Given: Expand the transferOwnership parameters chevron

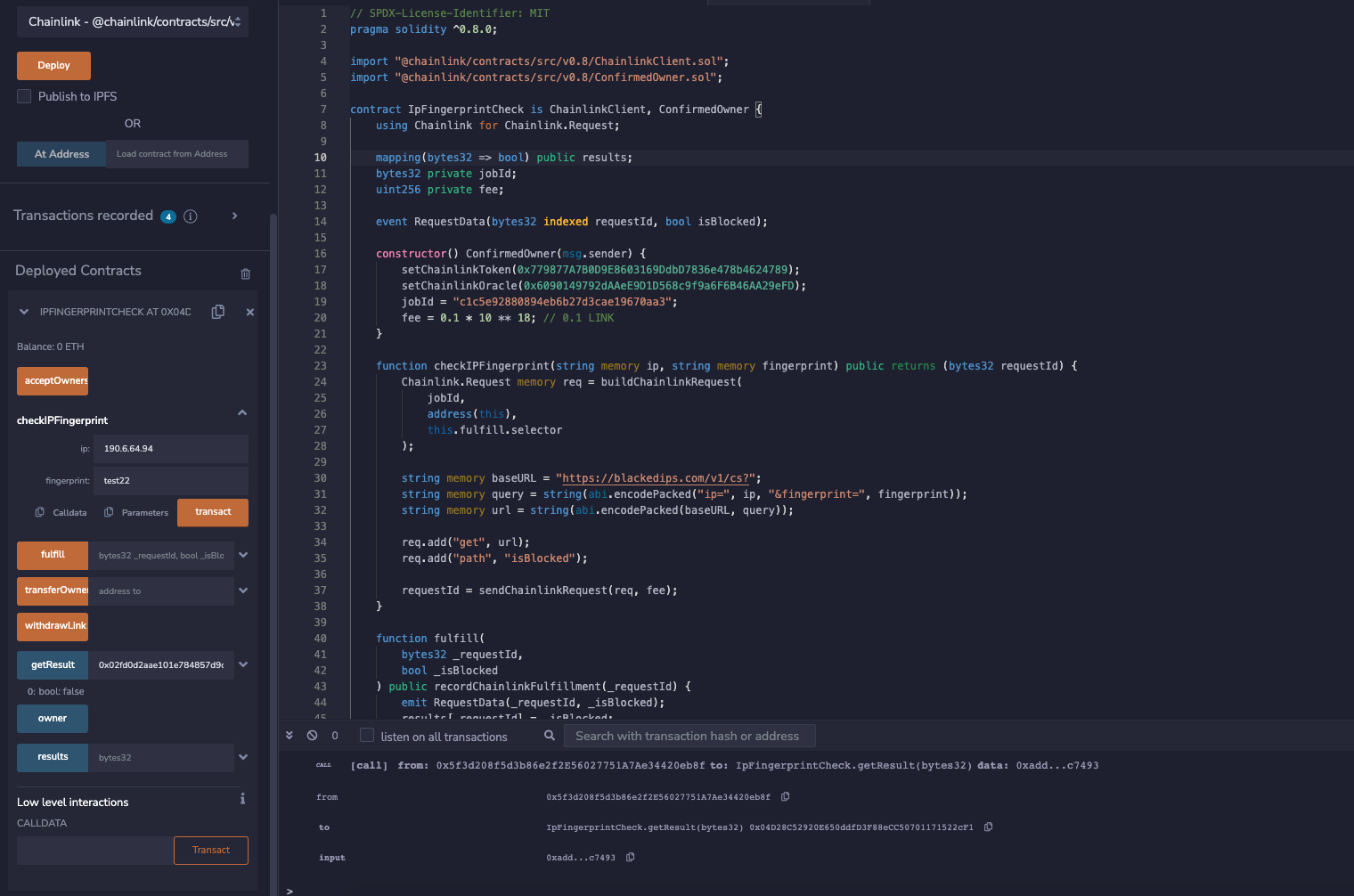Looking at the screenshot, I should coord(243,591).
